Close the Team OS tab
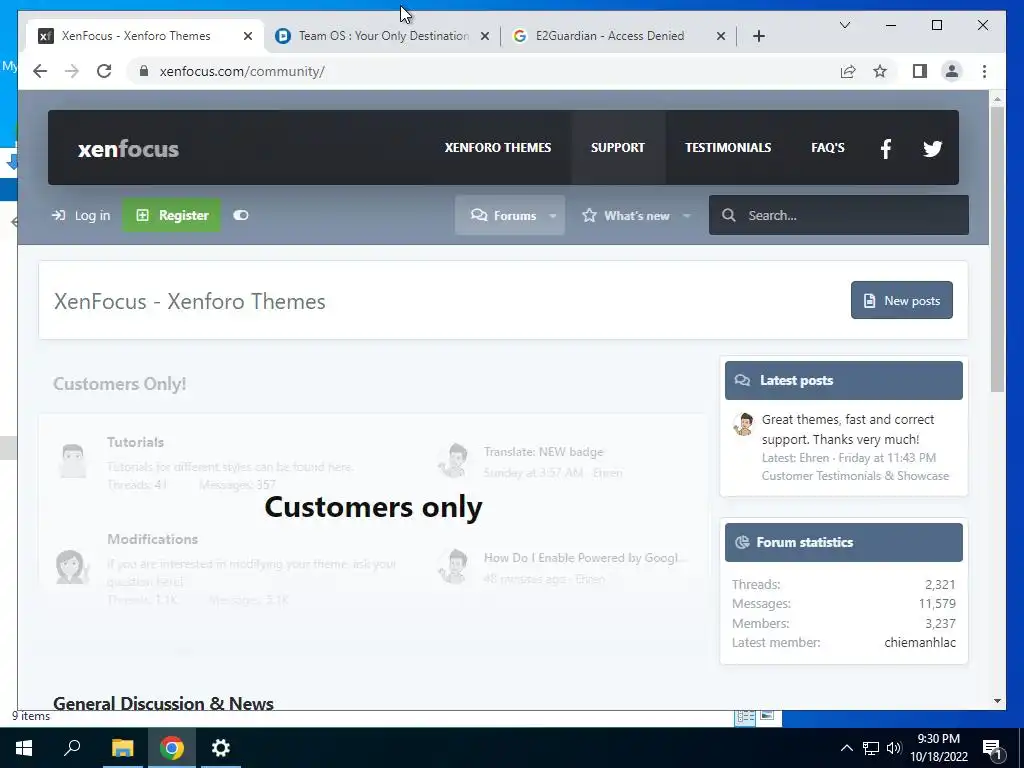The width and height of the screenshot is (1024, 768). pos(485,36)
